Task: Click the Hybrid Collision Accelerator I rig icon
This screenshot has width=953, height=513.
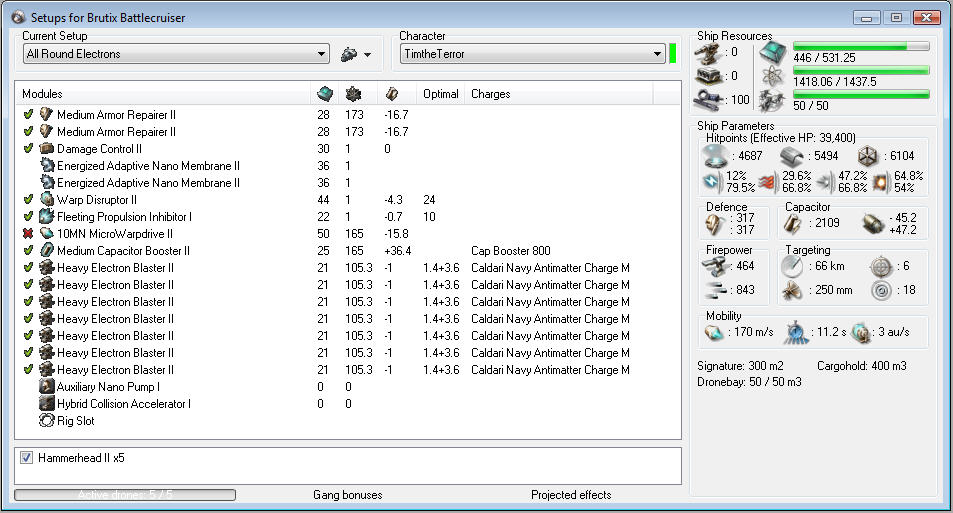Action: [x=47, y=404]
